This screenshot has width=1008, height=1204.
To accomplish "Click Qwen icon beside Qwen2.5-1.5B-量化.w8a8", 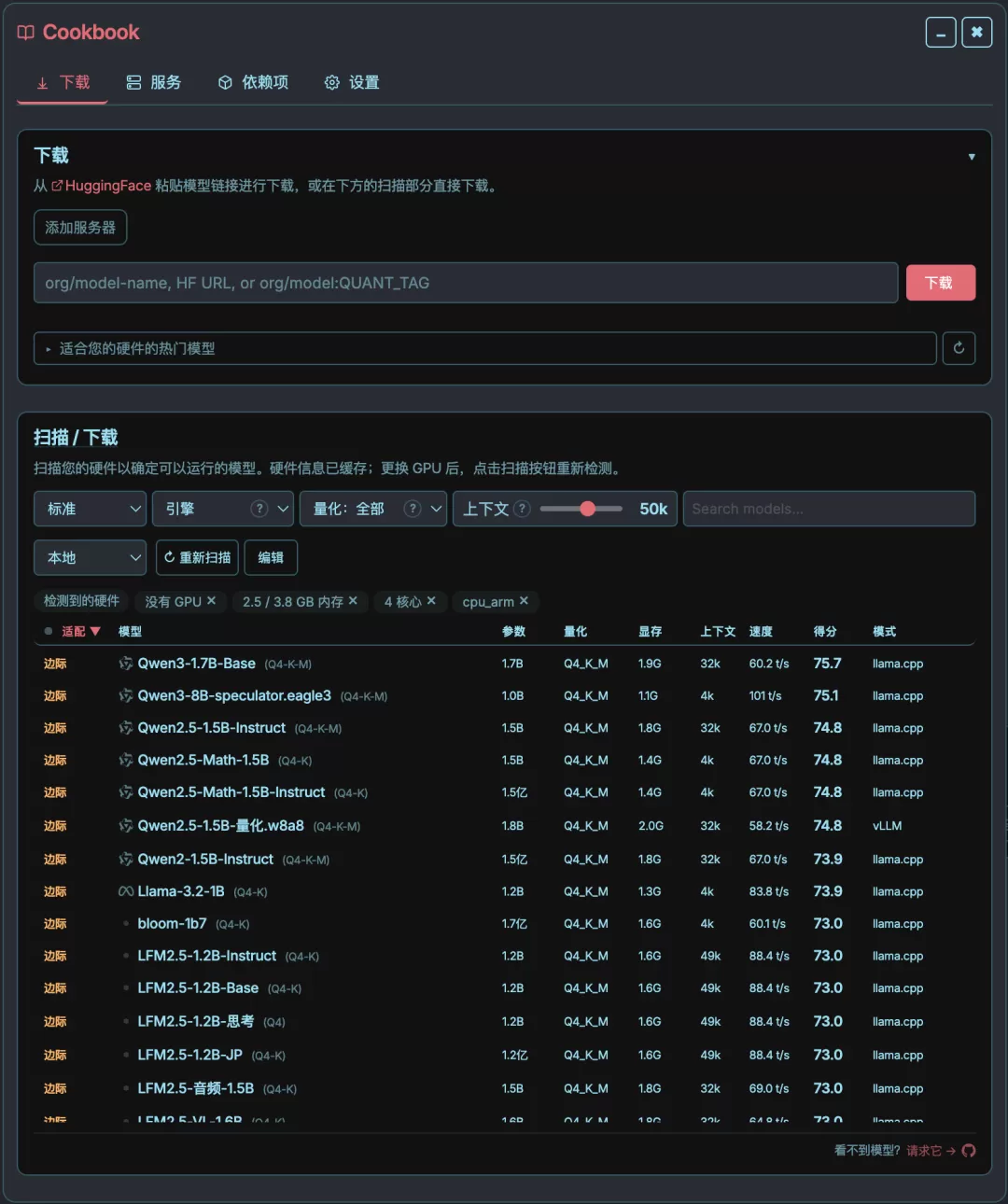I will coord(126,826).
